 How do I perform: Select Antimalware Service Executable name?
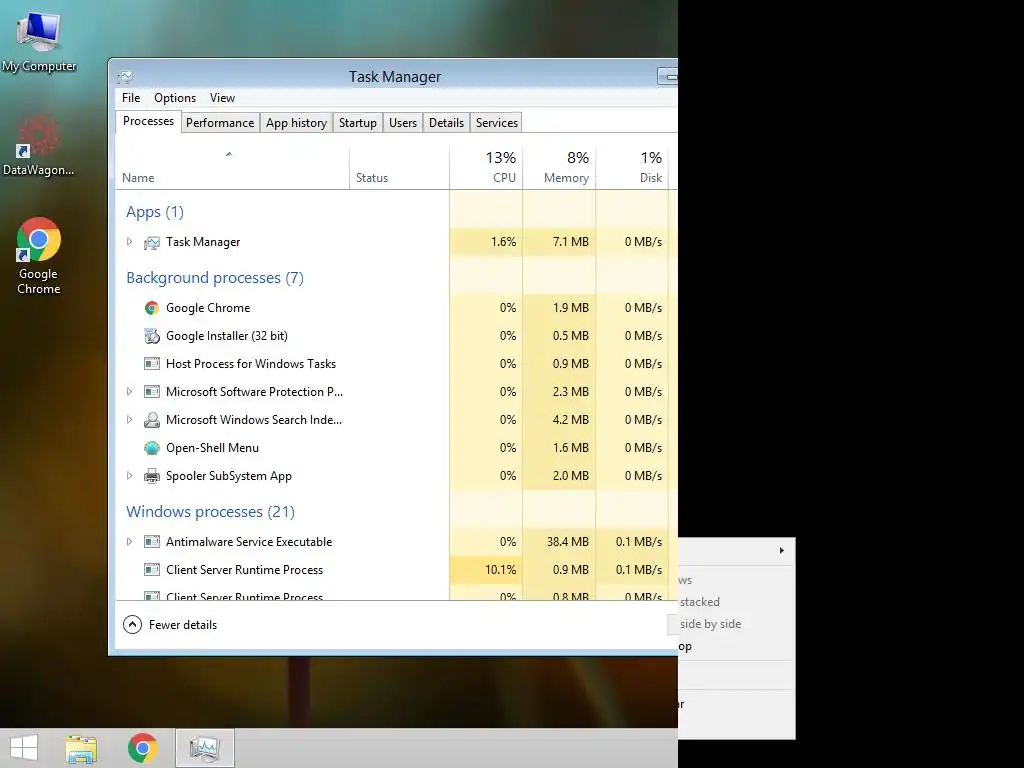click(x=249, y=542)
